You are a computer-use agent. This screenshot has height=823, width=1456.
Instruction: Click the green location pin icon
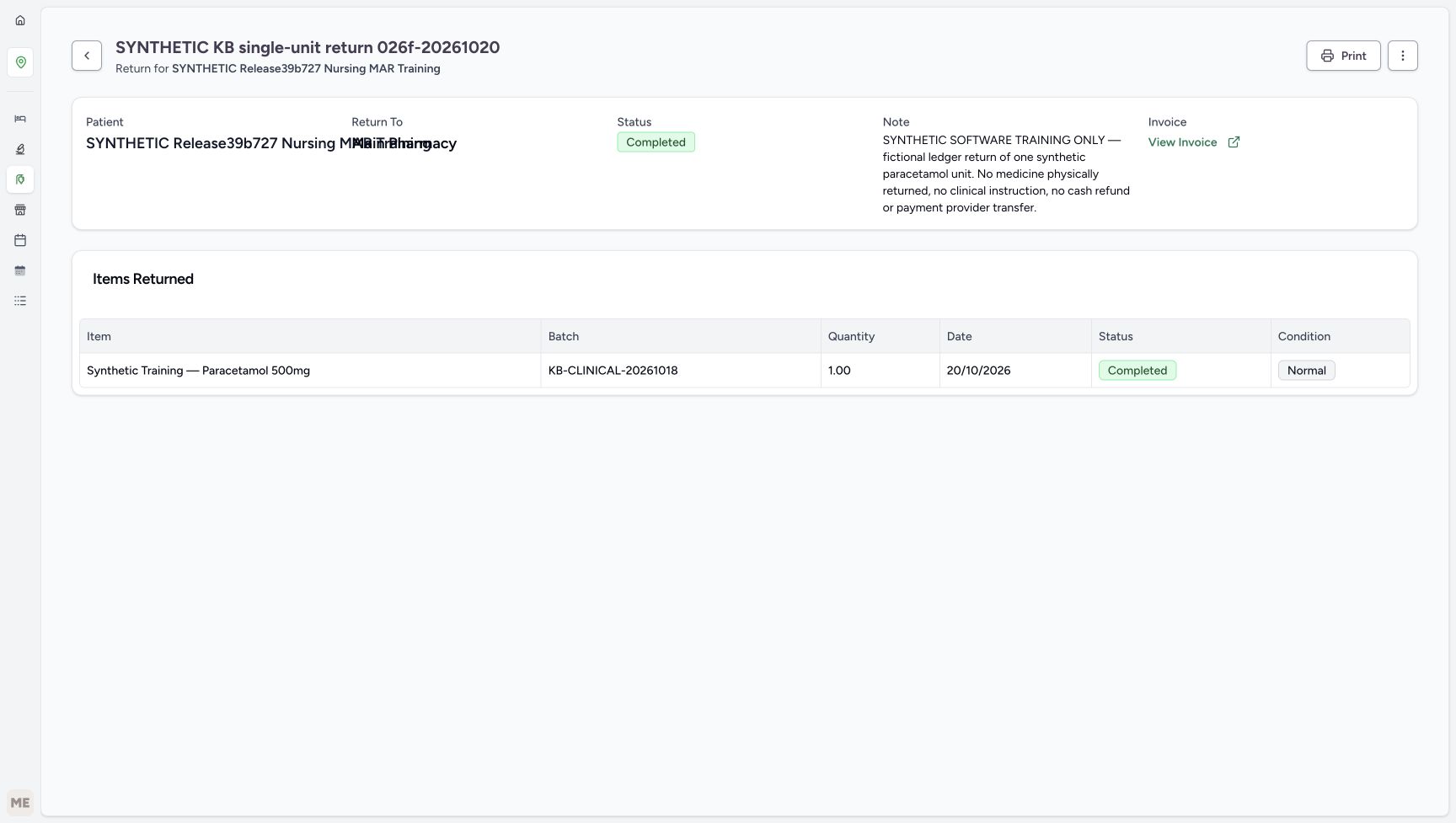pos(20,62)
